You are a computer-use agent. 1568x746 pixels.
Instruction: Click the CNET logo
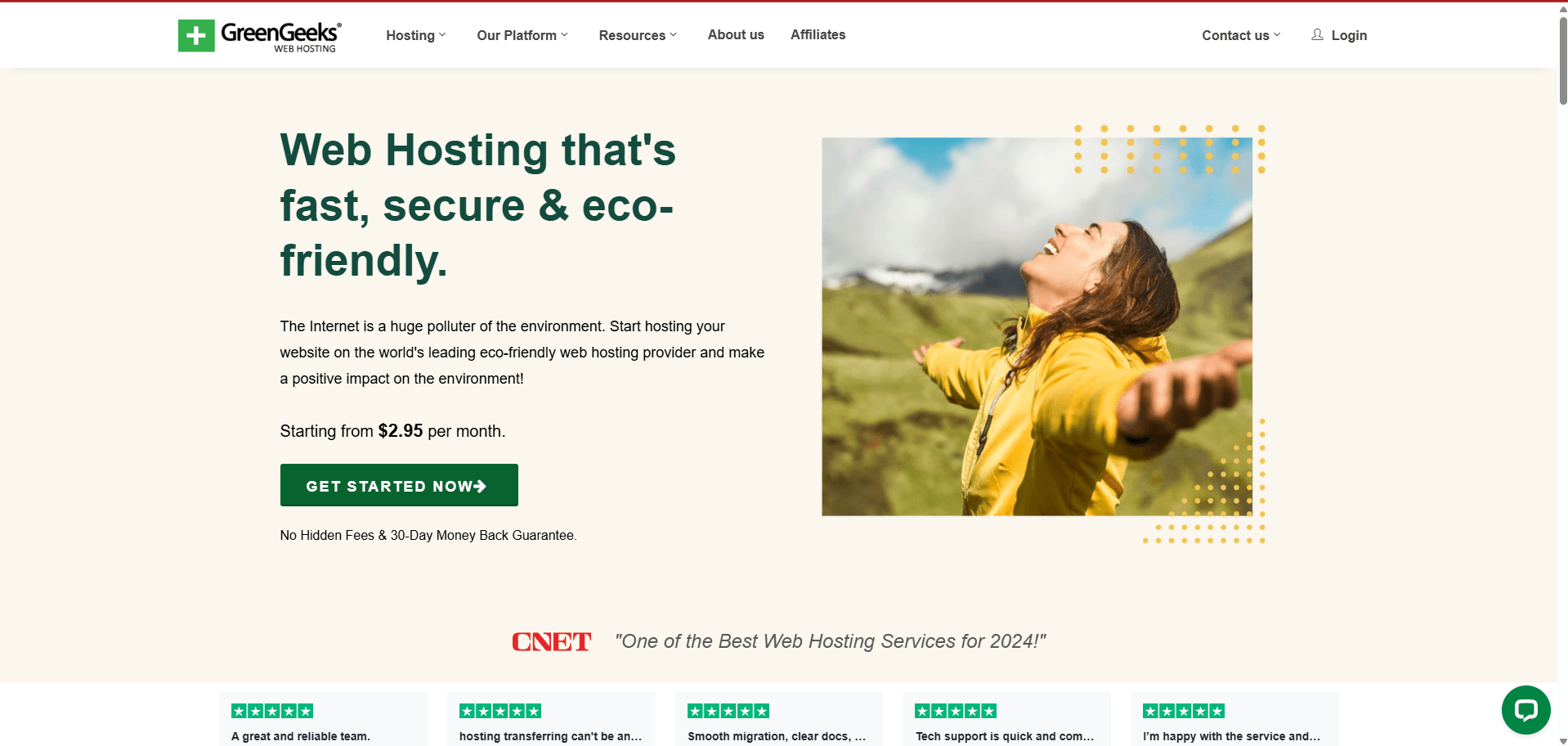(x=551, y=642)
